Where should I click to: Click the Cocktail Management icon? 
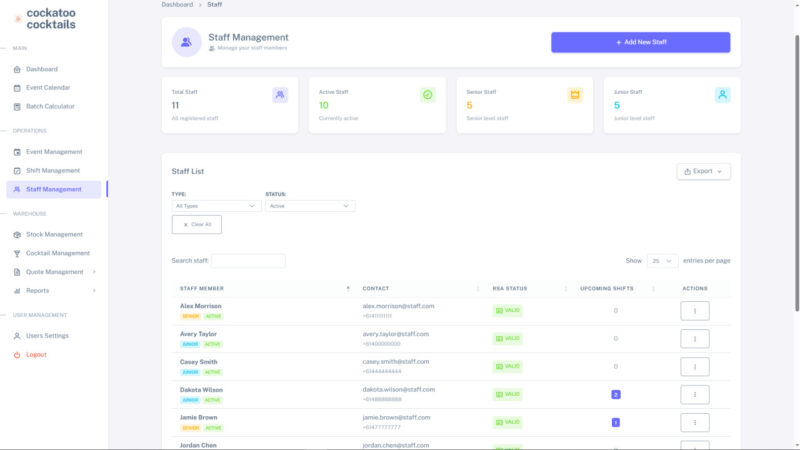click(17, 253)
